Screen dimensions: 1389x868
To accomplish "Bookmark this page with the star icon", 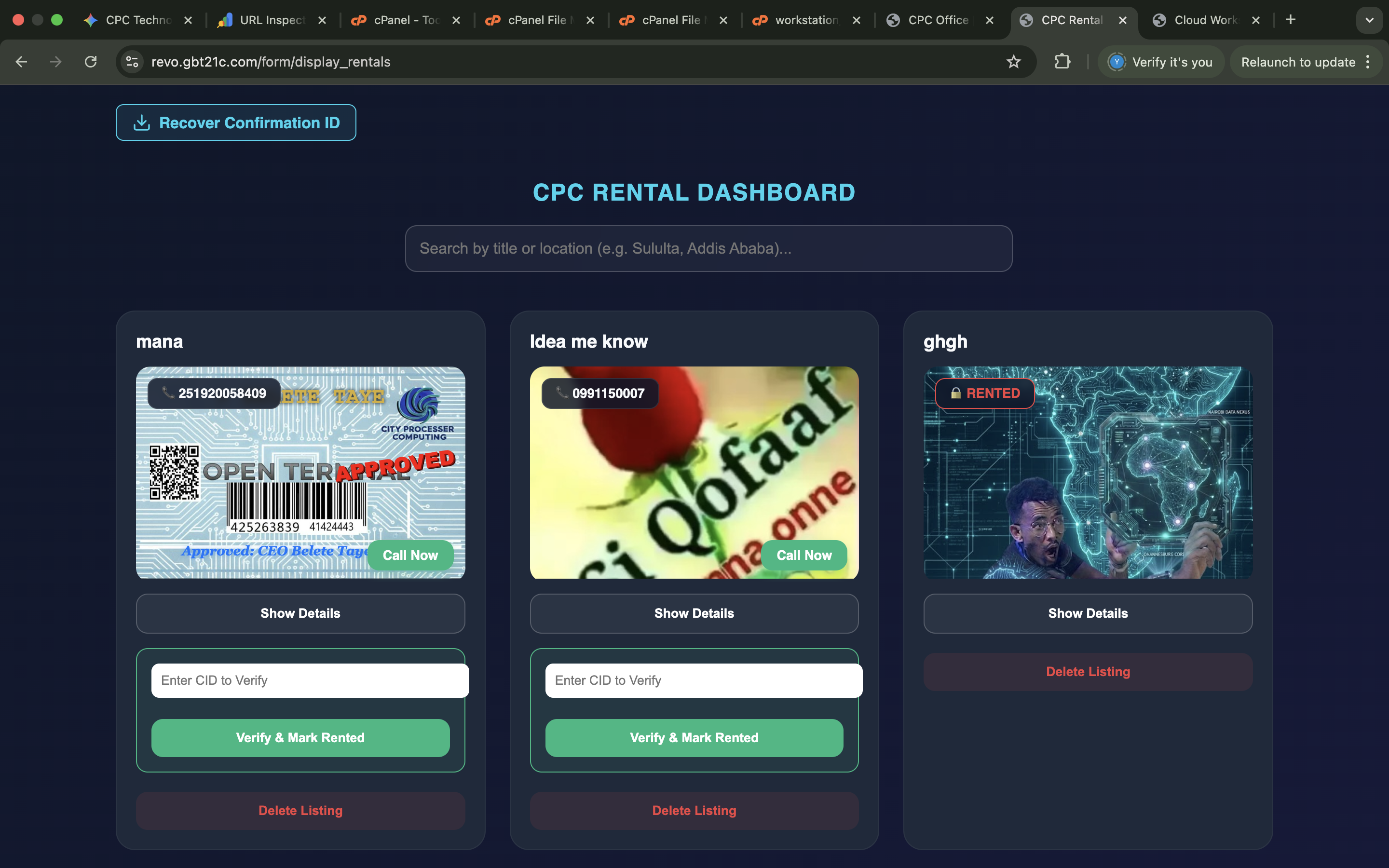I will tap(1014, 61).
